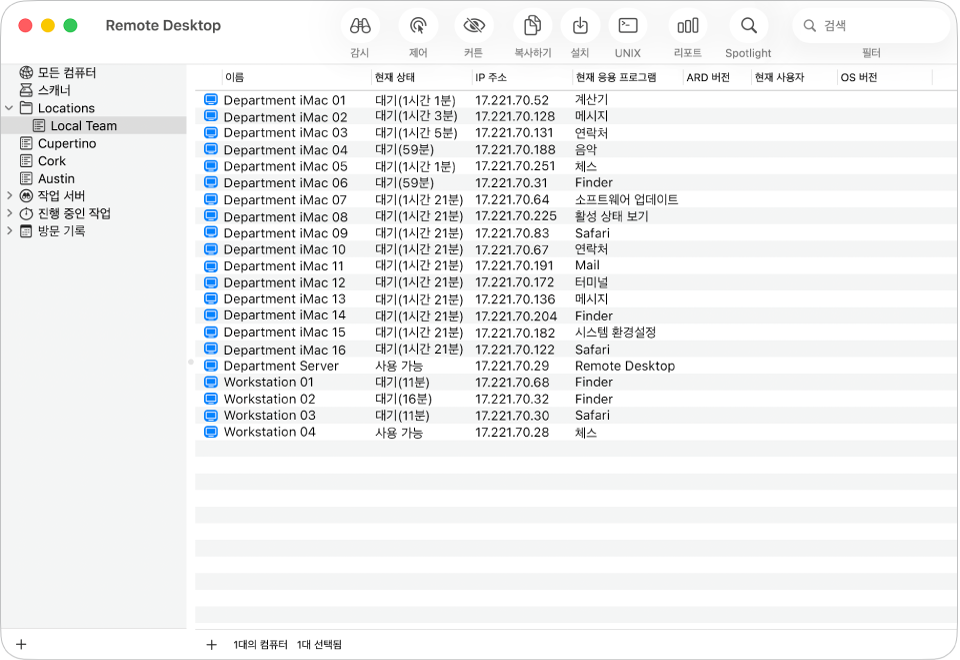Click the add list plus button in sidebar
The height and width of the screenshot is (660, 960).
coord(21,644)
